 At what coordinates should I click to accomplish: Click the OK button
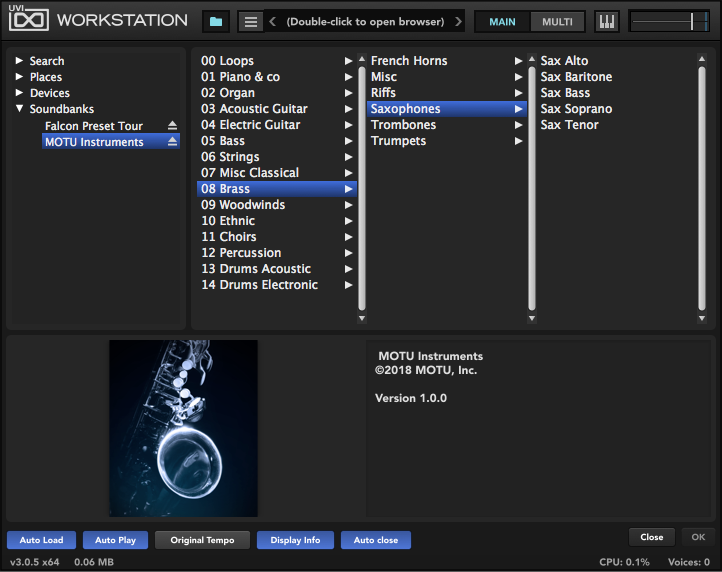698,537
